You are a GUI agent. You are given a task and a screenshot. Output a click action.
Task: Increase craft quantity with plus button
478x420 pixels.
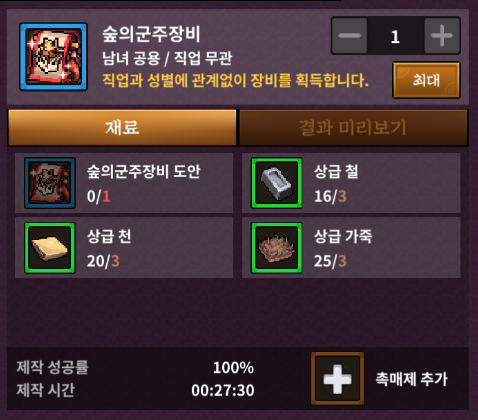pyautogui.click(x=442, y=35)
